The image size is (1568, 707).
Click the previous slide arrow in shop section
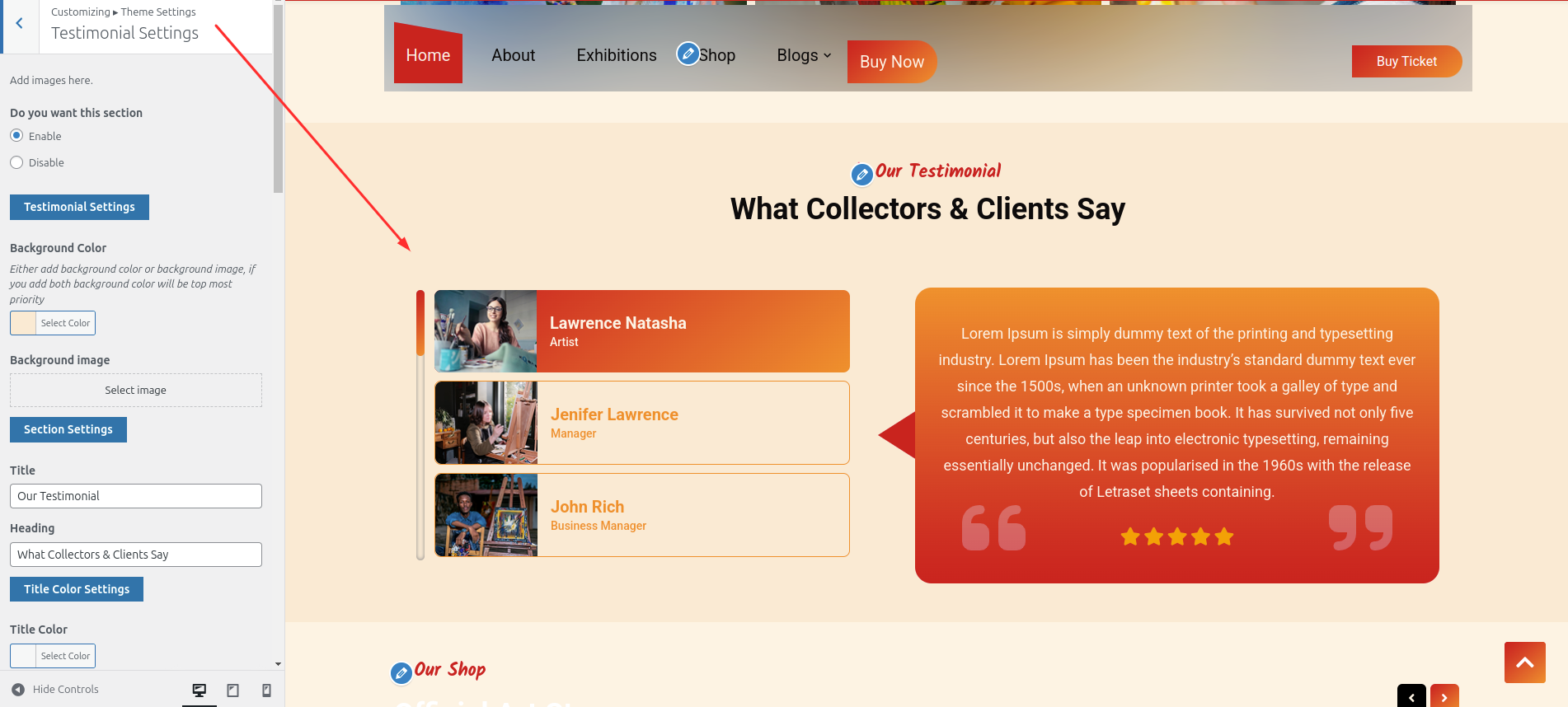pyautogui.click(x=1411, y=697)
